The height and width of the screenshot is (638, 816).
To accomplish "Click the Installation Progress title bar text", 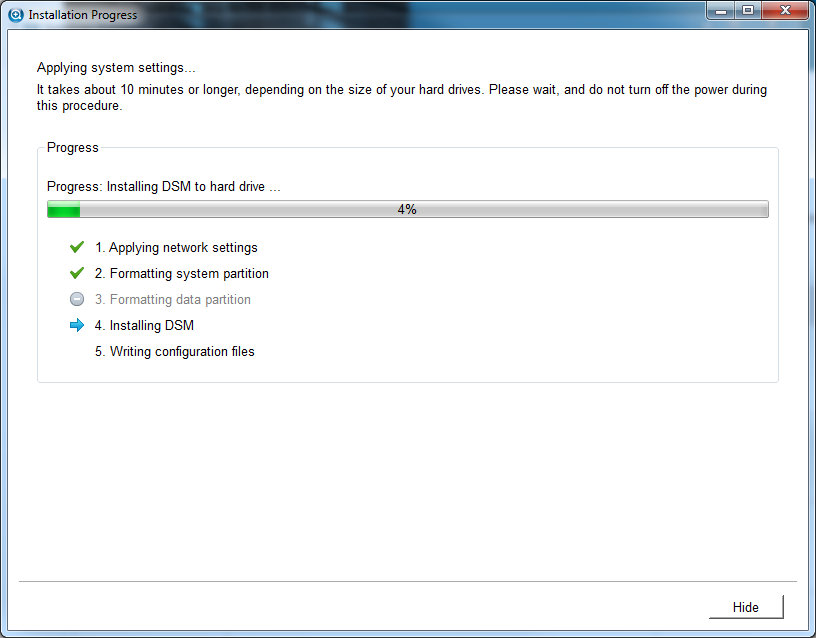I will coord(83,15).
